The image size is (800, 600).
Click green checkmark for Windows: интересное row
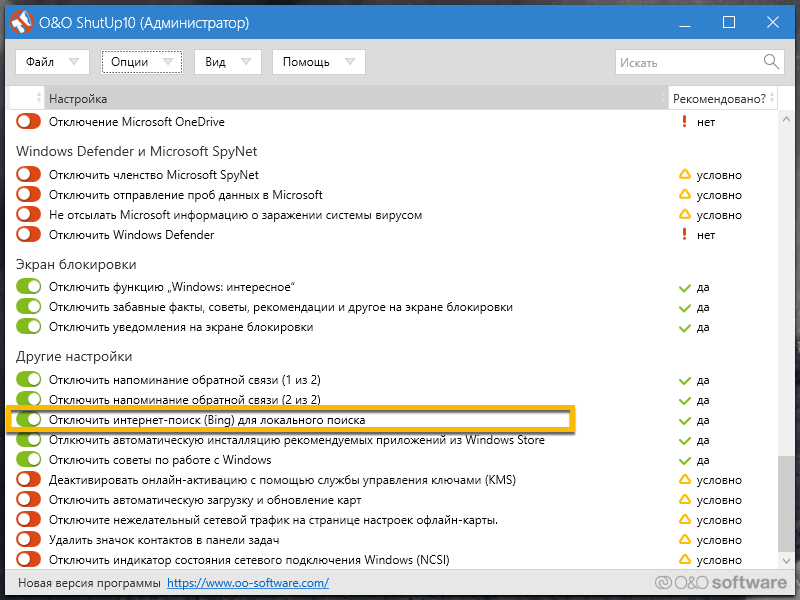coord(685,288)
